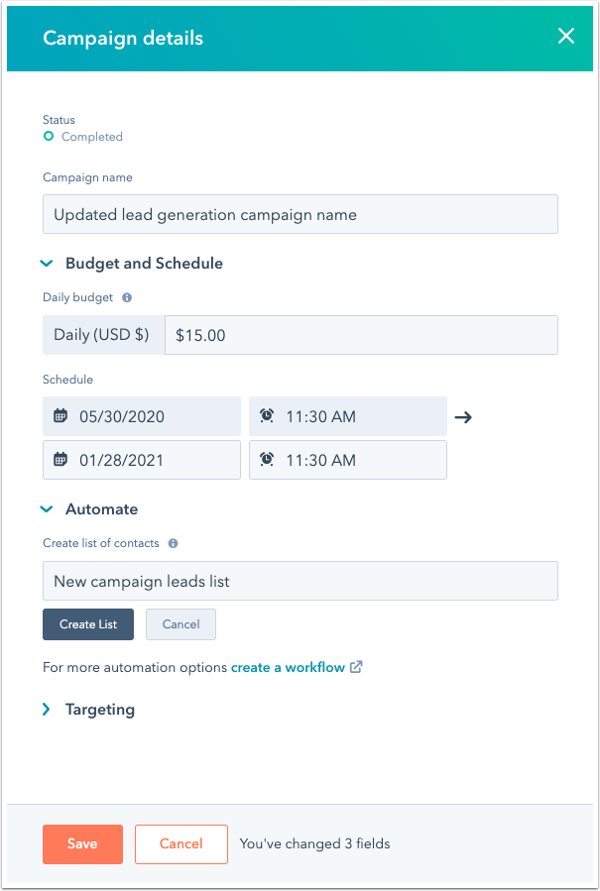
Task: Click the Create list of contacts info icon
Action: click(x=173, y=543)
